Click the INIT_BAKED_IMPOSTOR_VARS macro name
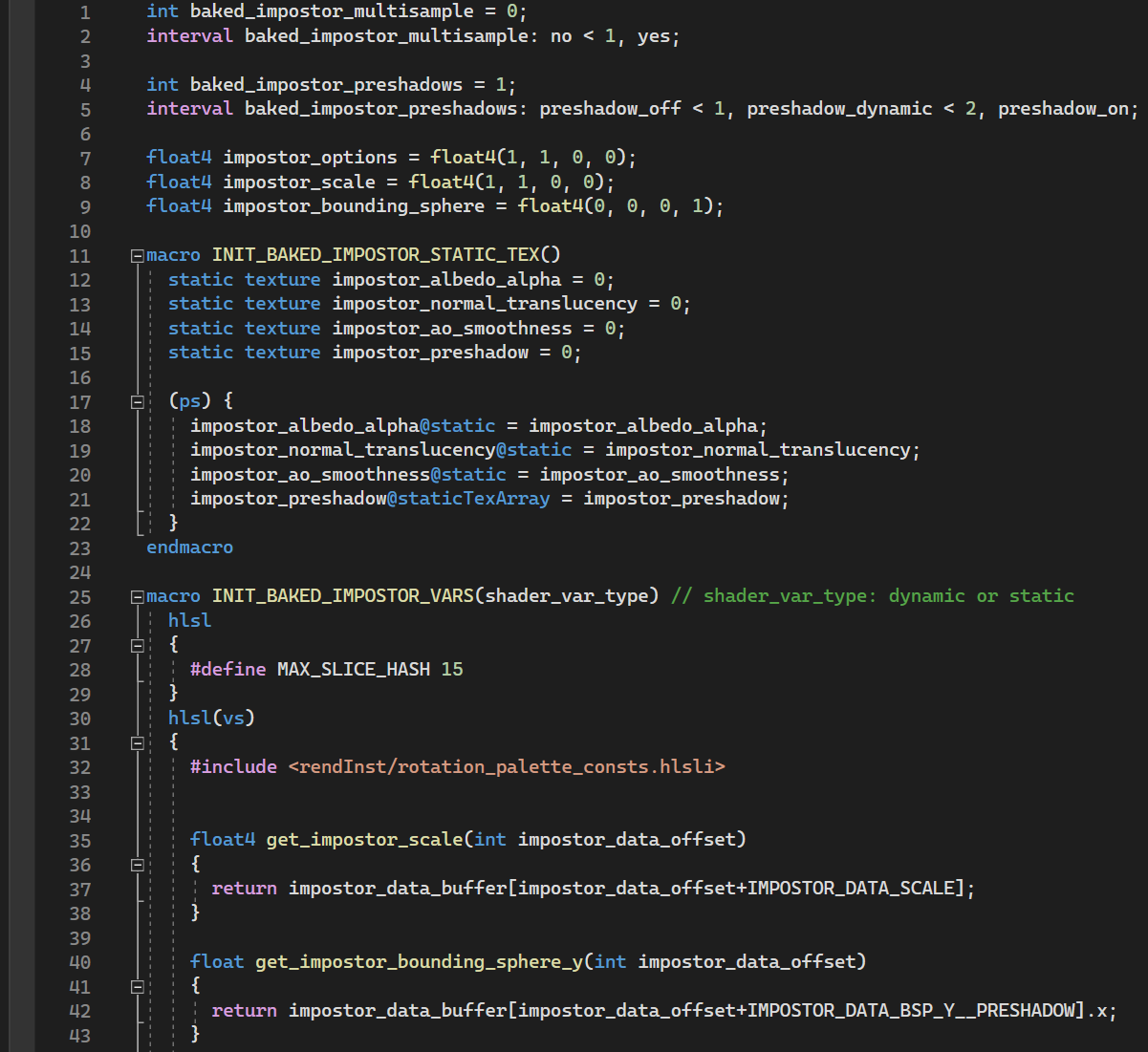 click(343, 595)
